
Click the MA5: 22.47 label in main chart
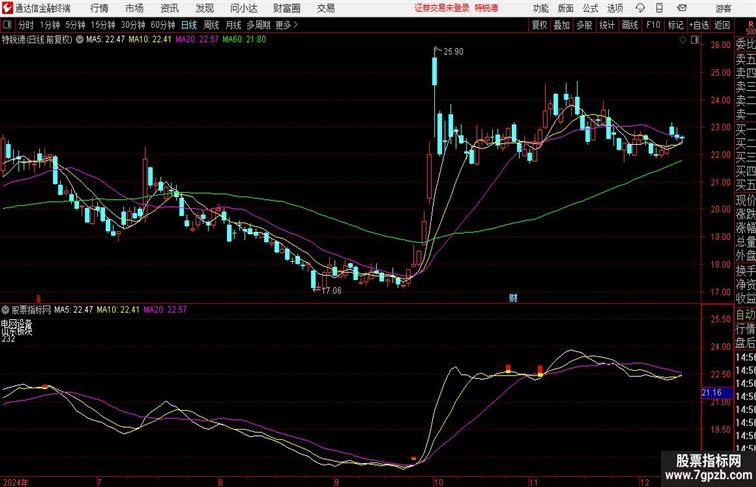click(x=106, y=40)
